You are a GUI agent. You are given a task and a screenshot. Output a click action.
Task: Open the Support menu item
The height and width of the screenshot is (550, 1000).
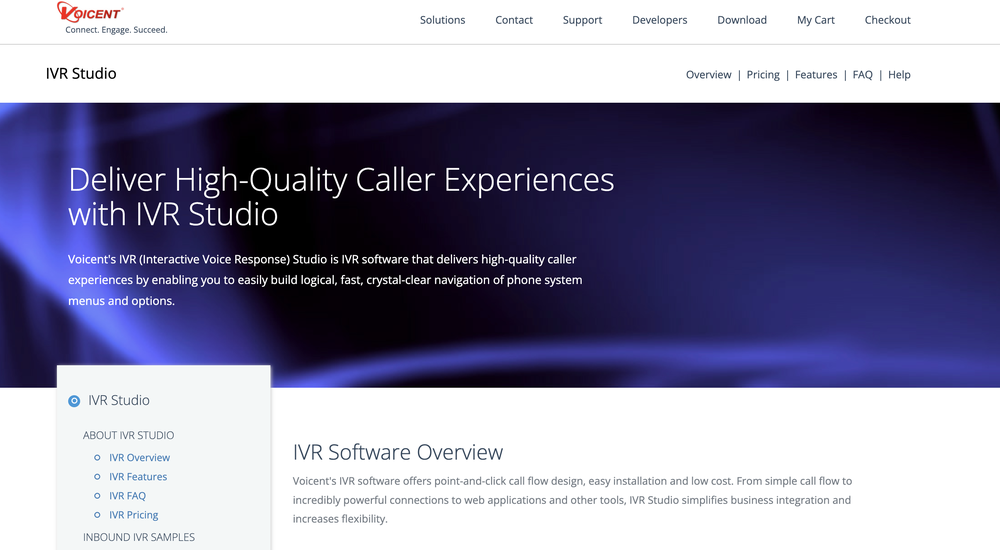(582, 20)
